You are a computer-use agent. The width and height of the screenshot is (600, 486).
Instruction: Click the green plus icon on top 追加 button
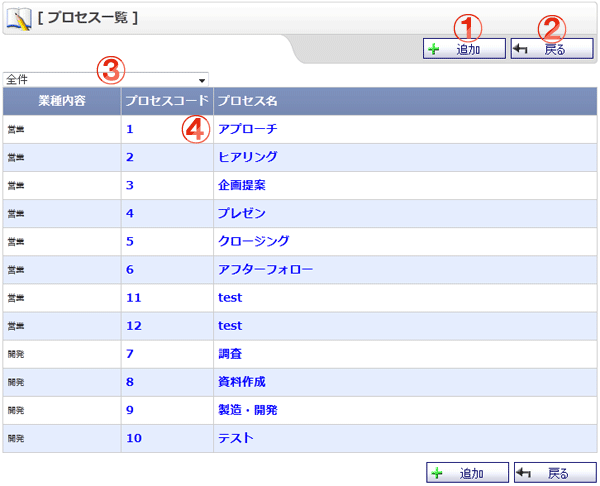tap(434, 49)
